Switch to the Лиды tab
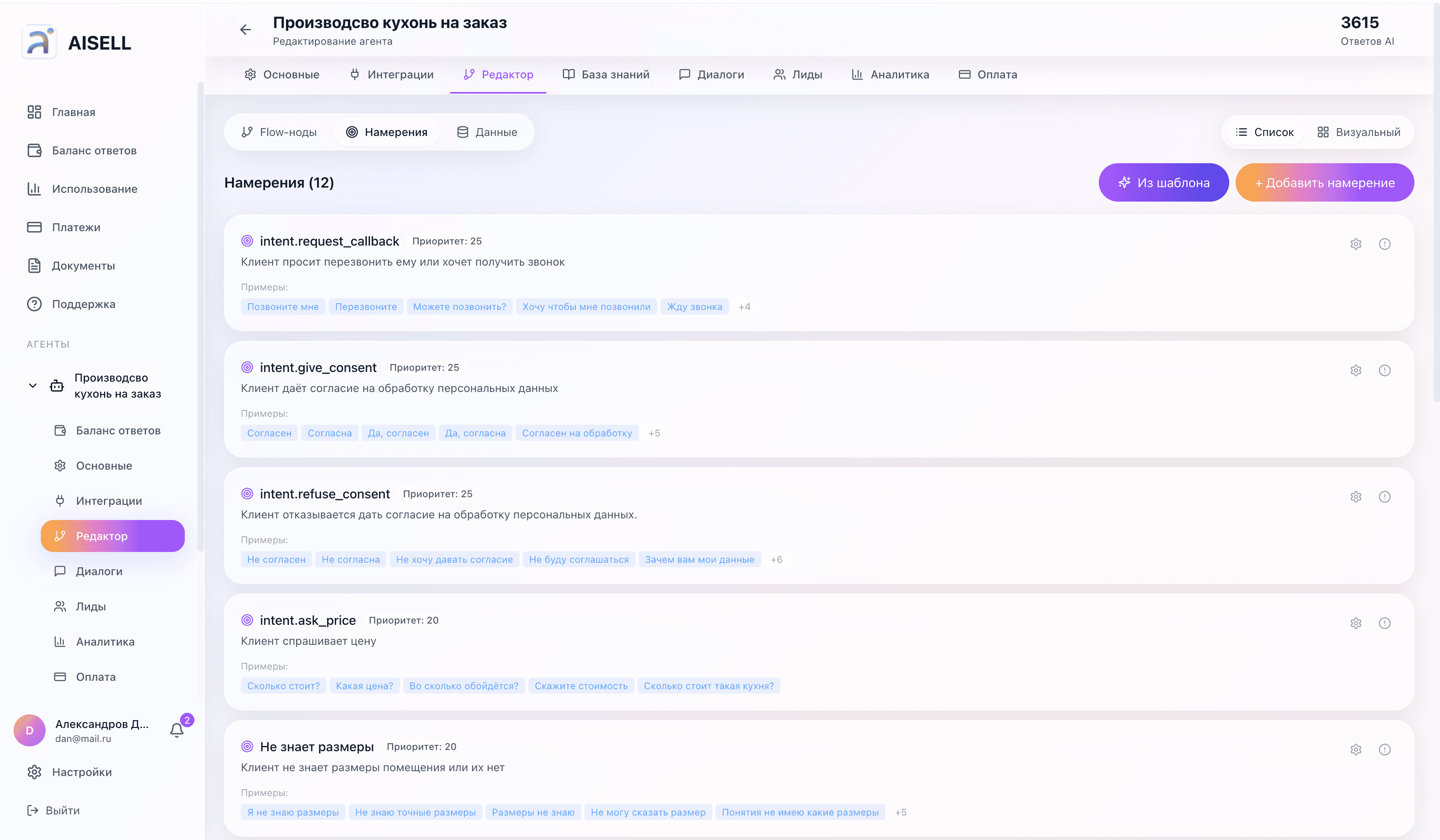This screenshot has height=840, width=1440. pos(798,74)
